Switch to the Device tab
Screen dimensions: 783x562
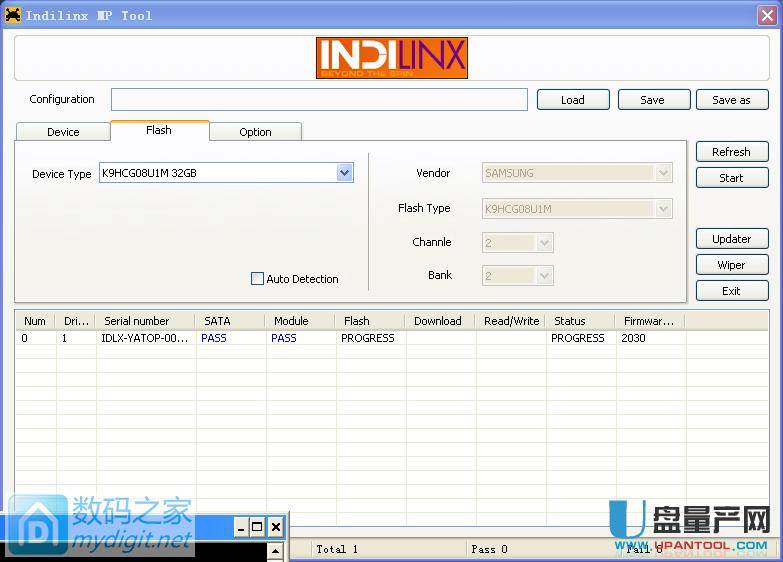click(x=63, y=132)
